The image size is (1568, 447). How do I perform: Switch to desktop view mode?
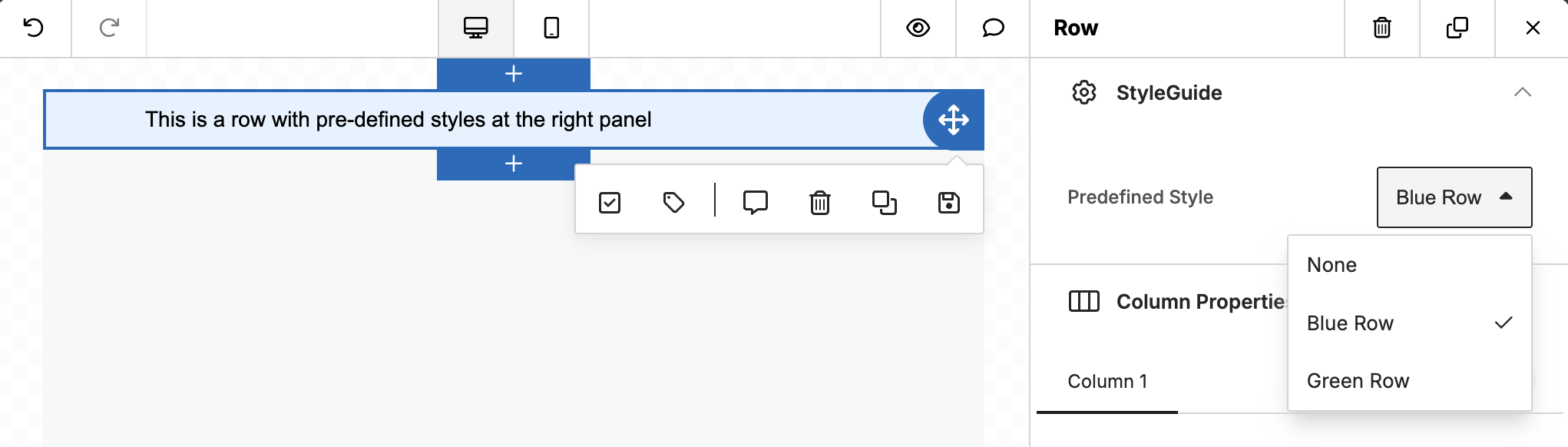pos(475,28)
